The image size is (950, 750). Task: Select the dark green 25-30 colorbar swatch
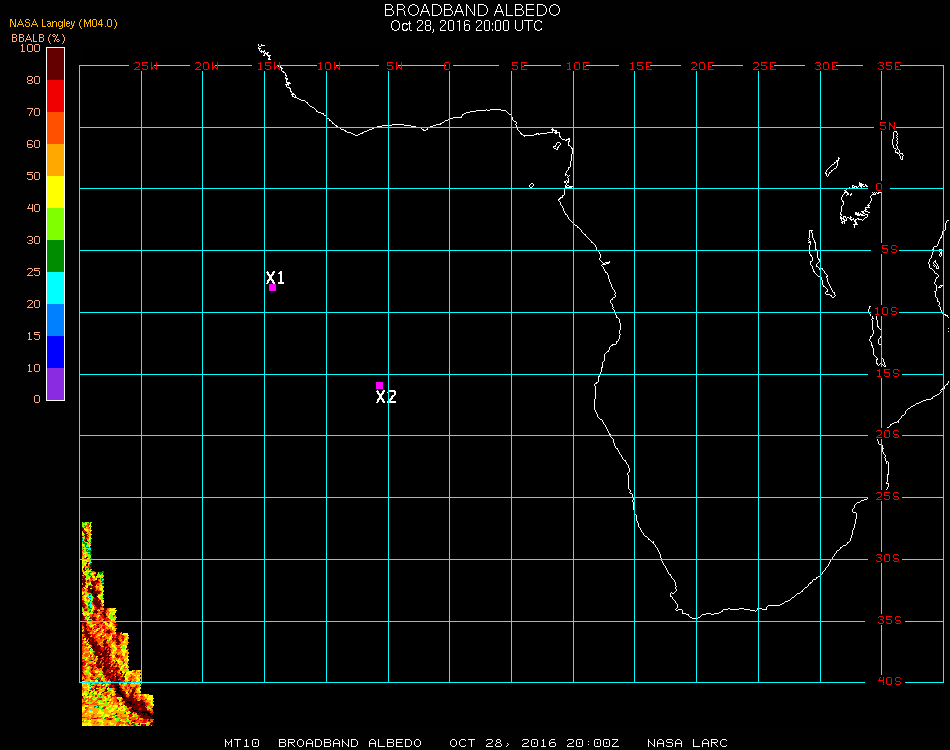coord(56,256)
